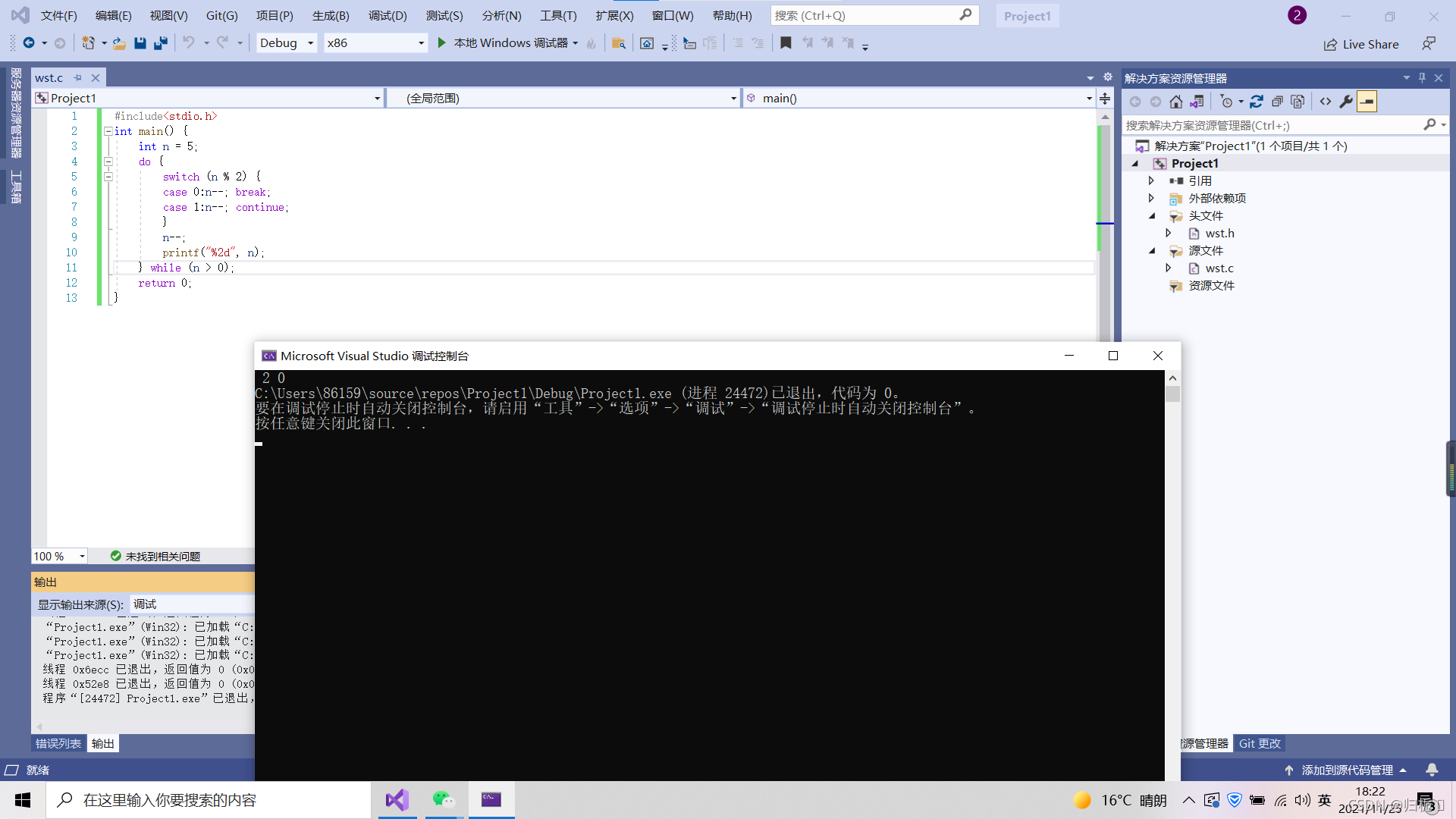This screenshot has width=1456, height=819.
Task: Click Collapse All icon in Solution Explorer
Action: point(1278,102)
